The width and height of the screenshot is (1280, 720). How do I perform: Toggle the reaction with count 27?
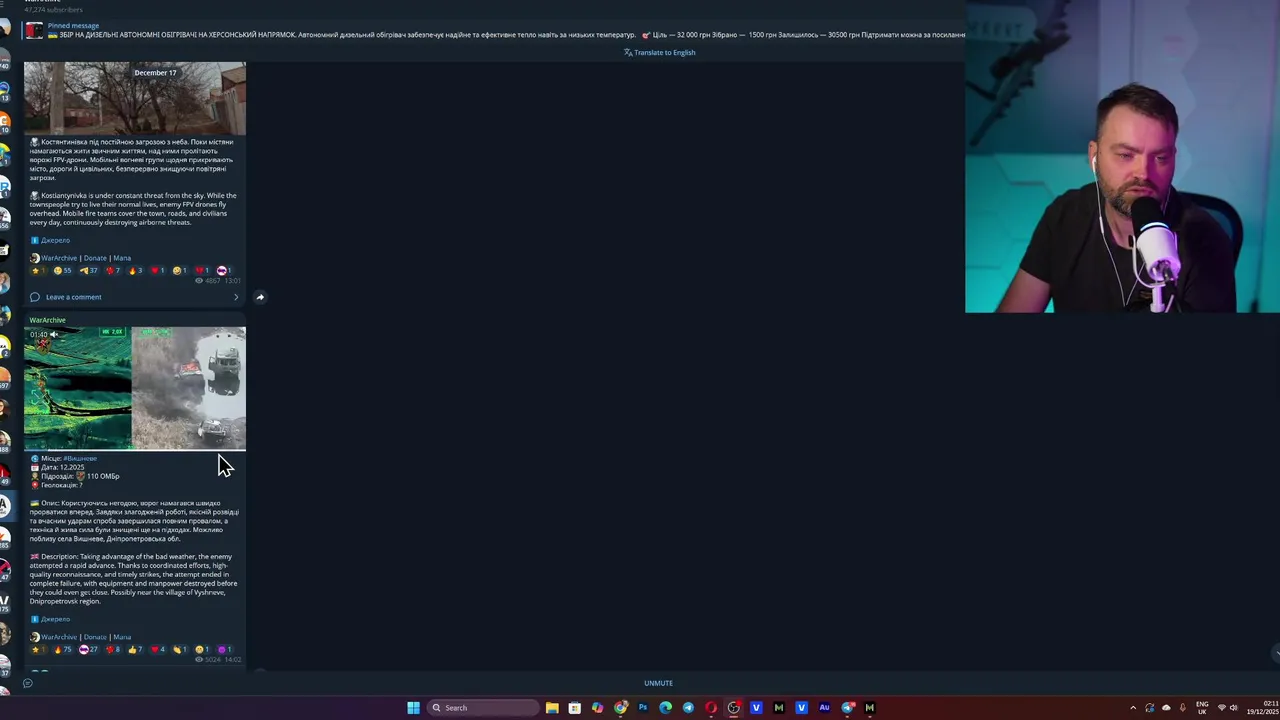pos(88,650)
